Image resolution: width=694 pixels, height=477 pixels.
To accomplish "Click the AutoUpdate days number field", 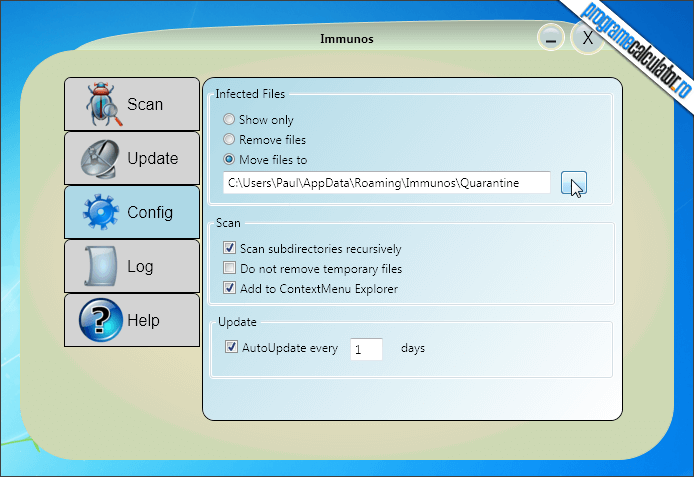I will [366, 349].
